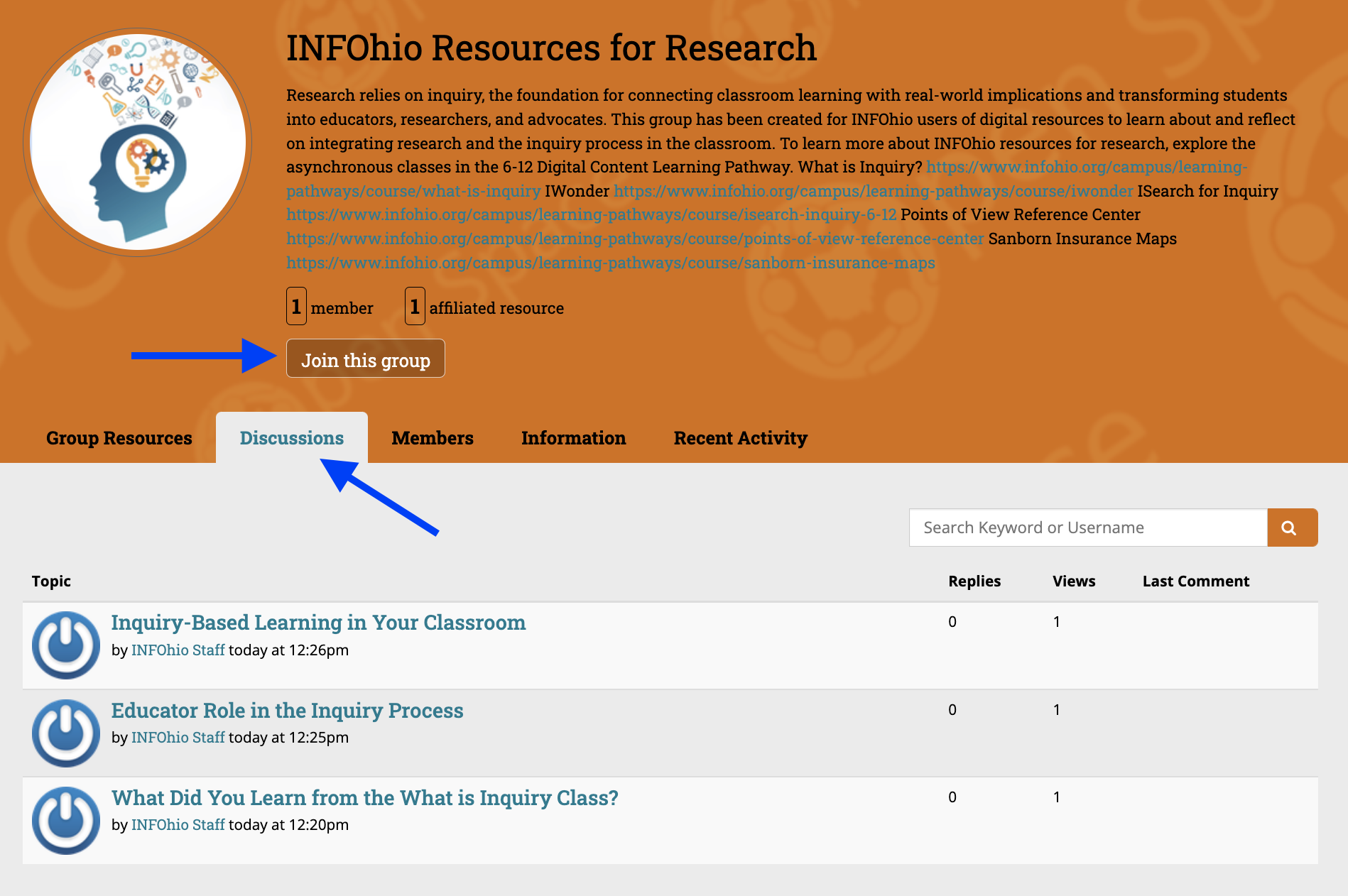Click 'today at 12:20pm' timestamp text

288,825
